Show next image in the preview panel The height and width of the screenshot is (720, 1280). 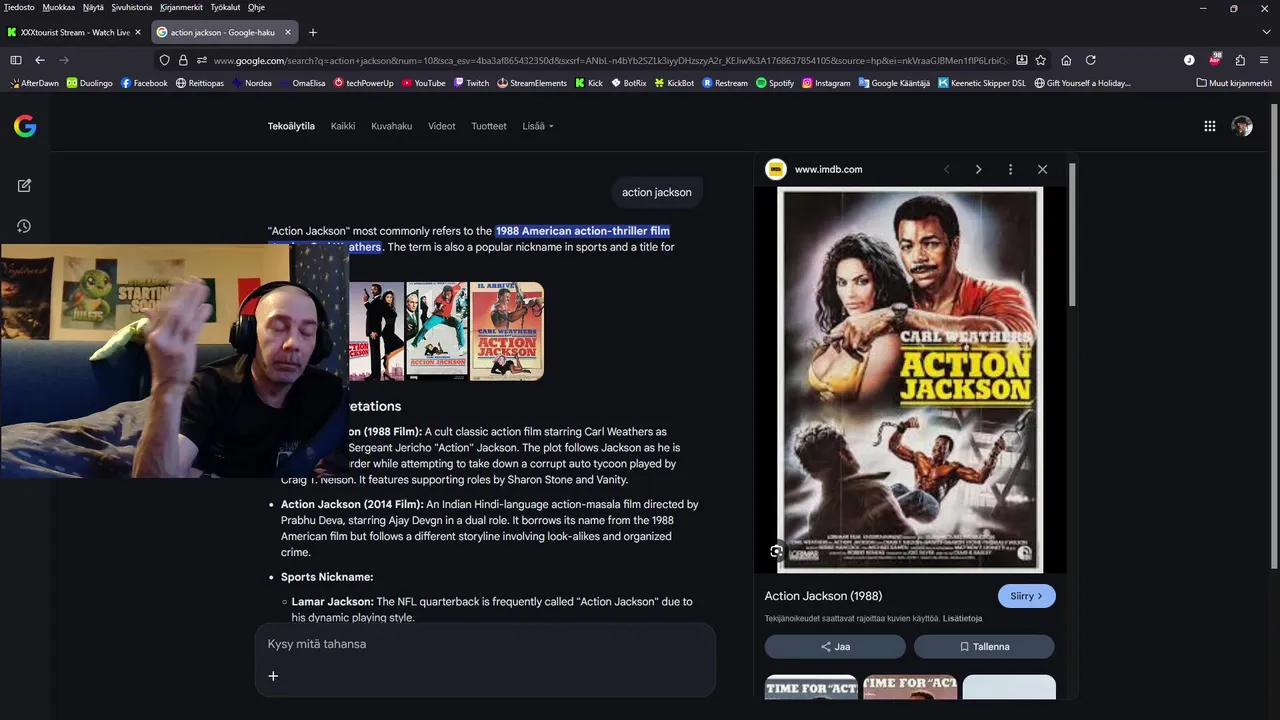978,169
